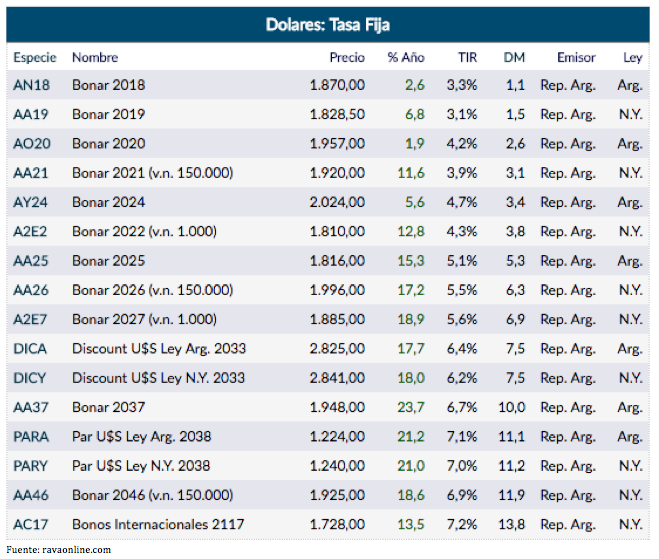Click the 2.841,00 price cell
Viewport: 659px width, 559px height.
337,378
